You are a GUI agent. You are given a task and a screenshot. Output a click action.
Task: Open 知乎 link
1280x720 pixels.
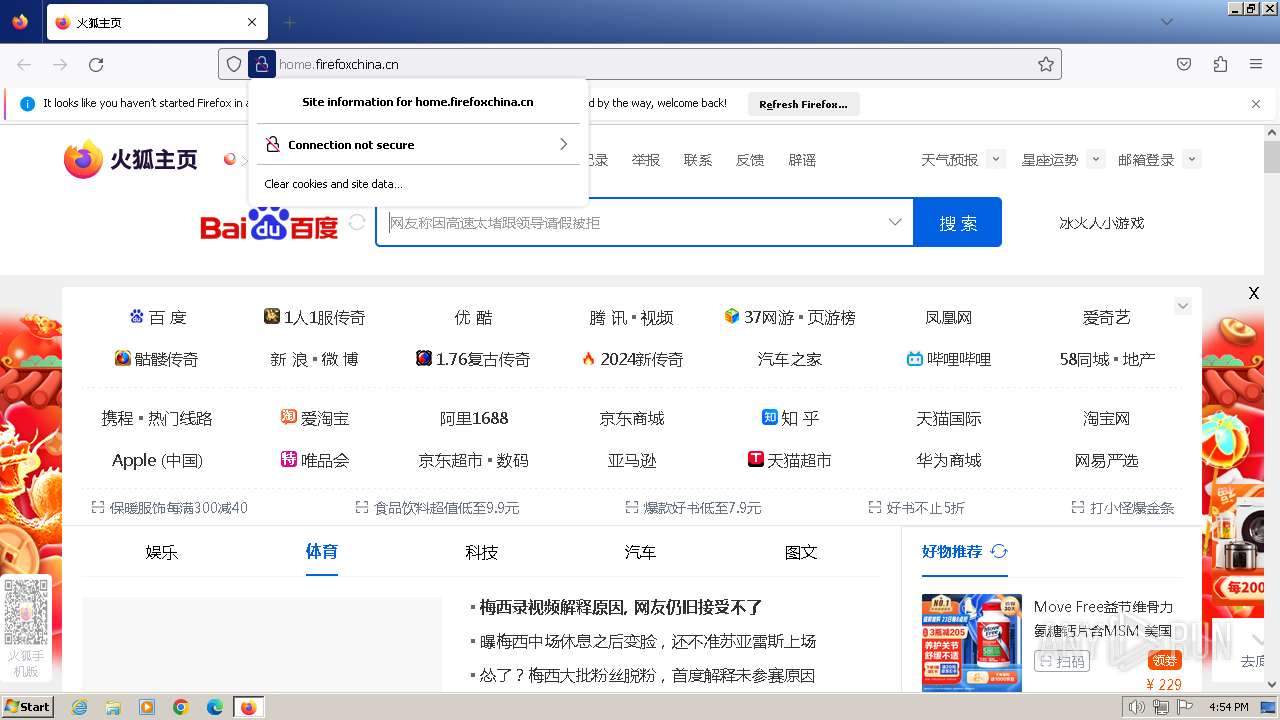pyautogui.click(x=790, y=418)
